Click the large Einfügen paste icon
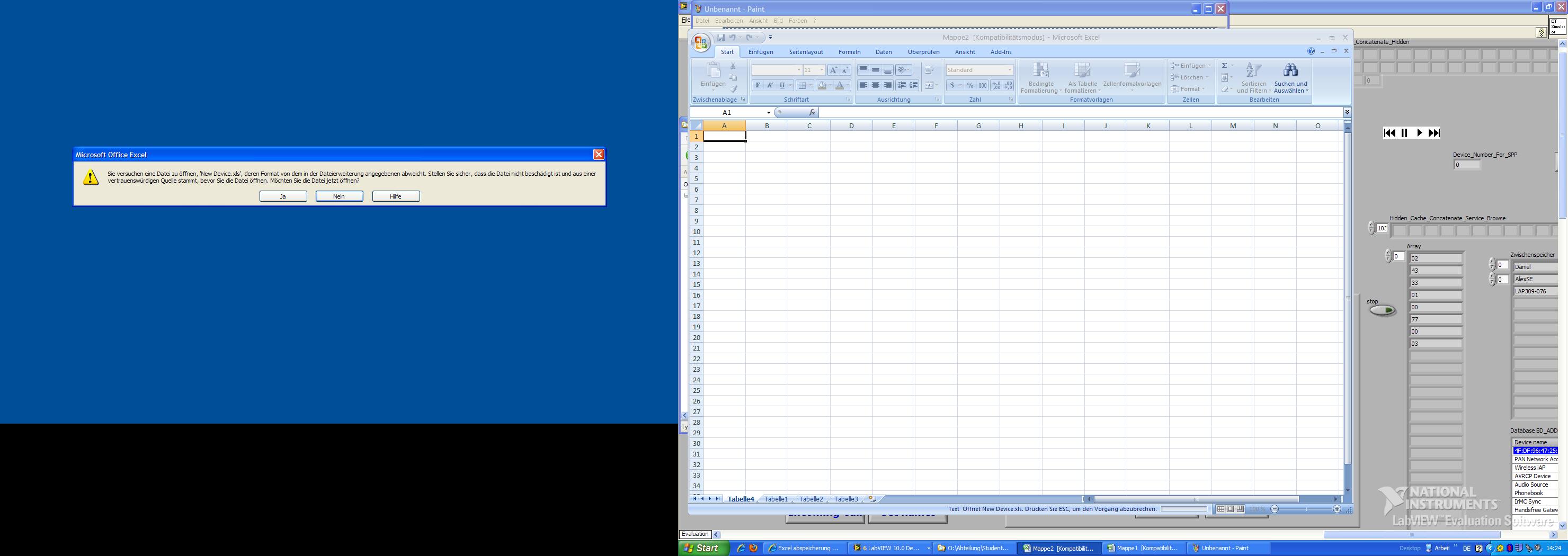The height and width of the screenshot is (556, 1568). pyautogui.click(x=713, y=70)
